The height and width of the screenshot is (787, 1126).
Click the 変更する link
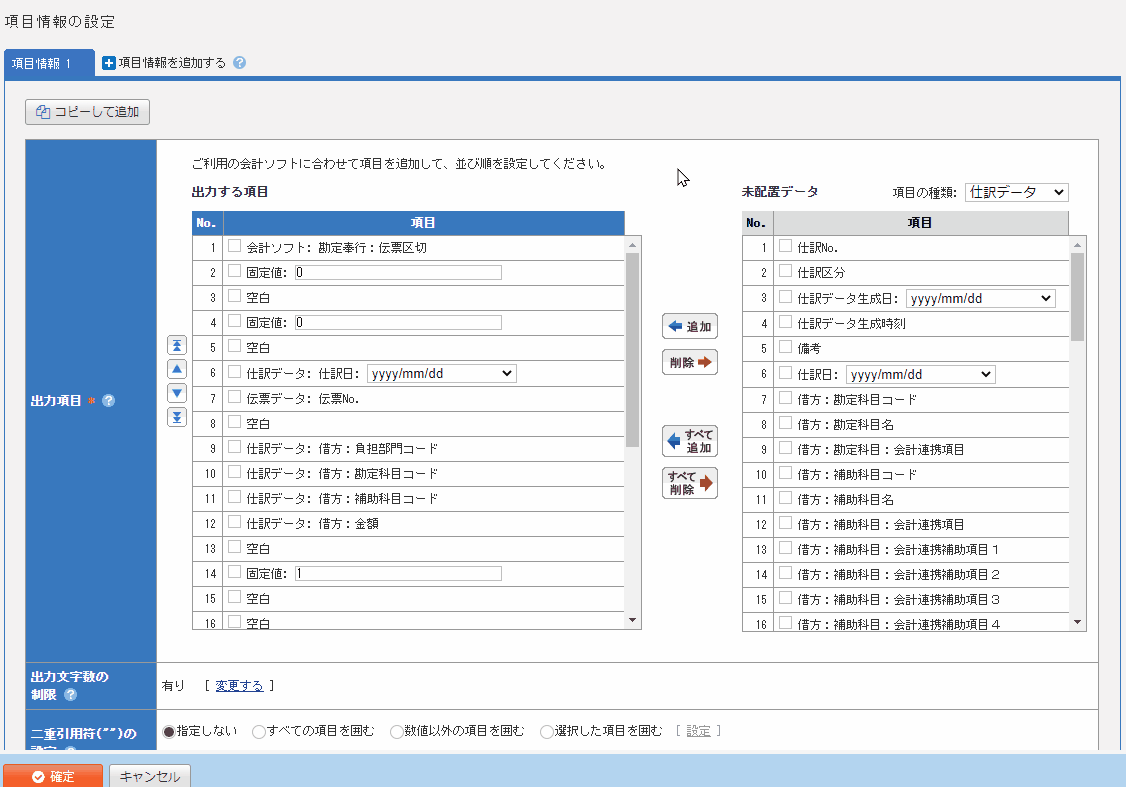(x=239, y=686)
